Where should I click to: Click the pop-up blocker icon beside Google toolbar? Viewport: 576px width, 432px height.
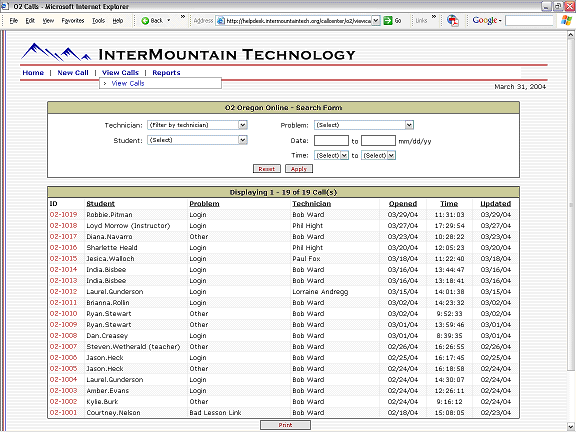[453, 21]
